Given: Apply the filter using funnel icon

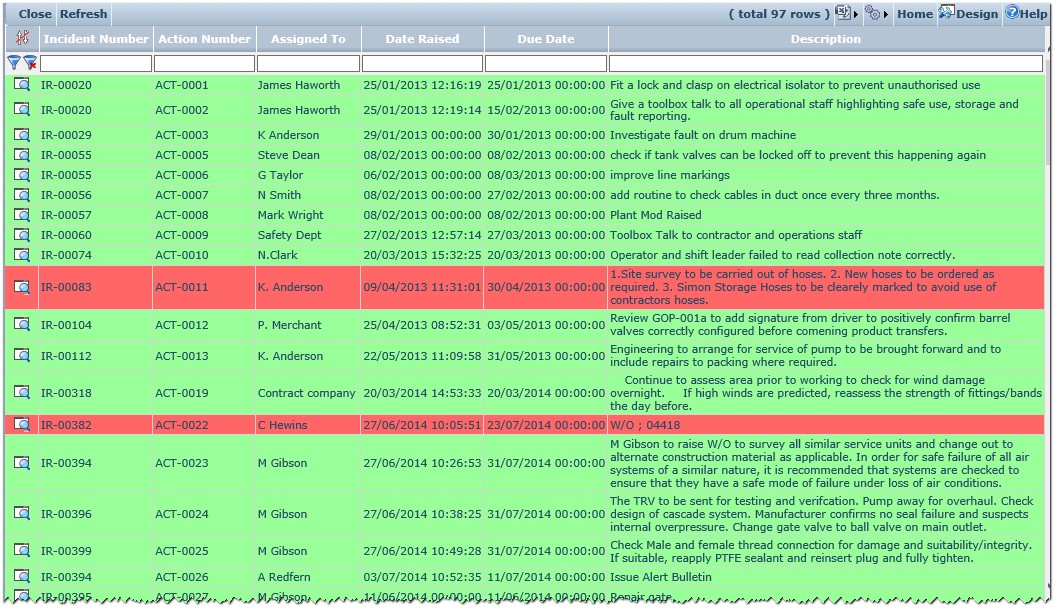Looking at the screenshot, I should (x=14, y=63).
